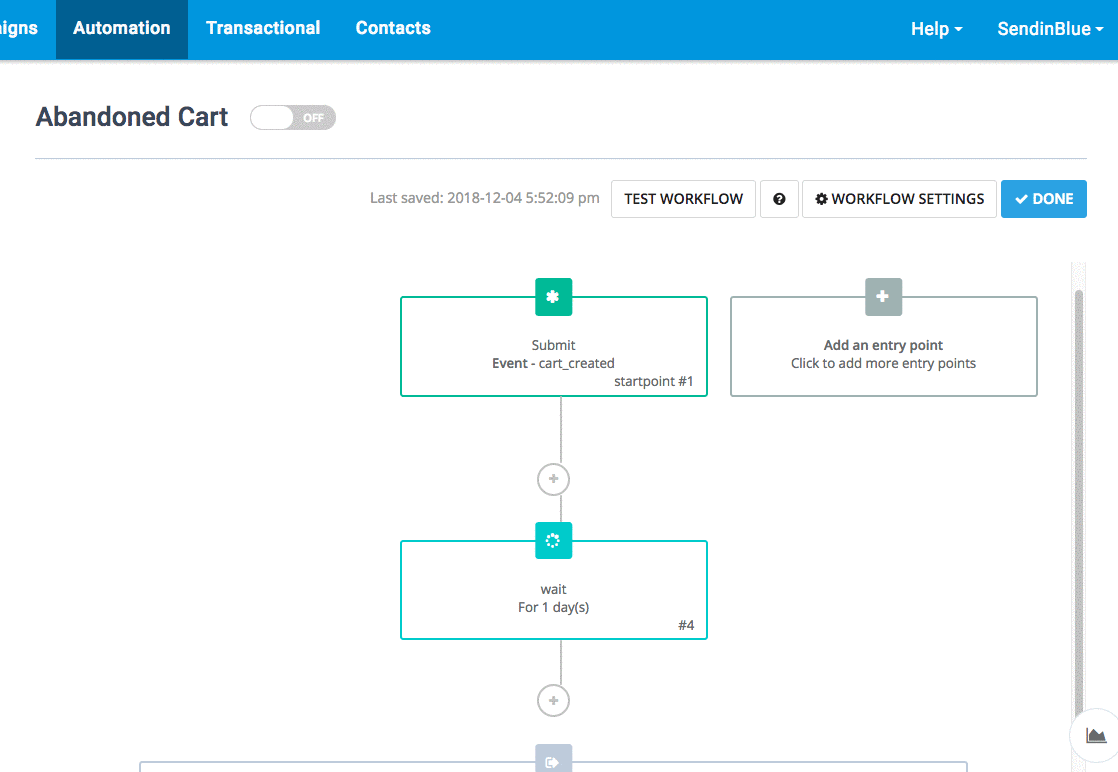Click the teal wait spinner icon
1118x772 pixels.
pos(553,541)
